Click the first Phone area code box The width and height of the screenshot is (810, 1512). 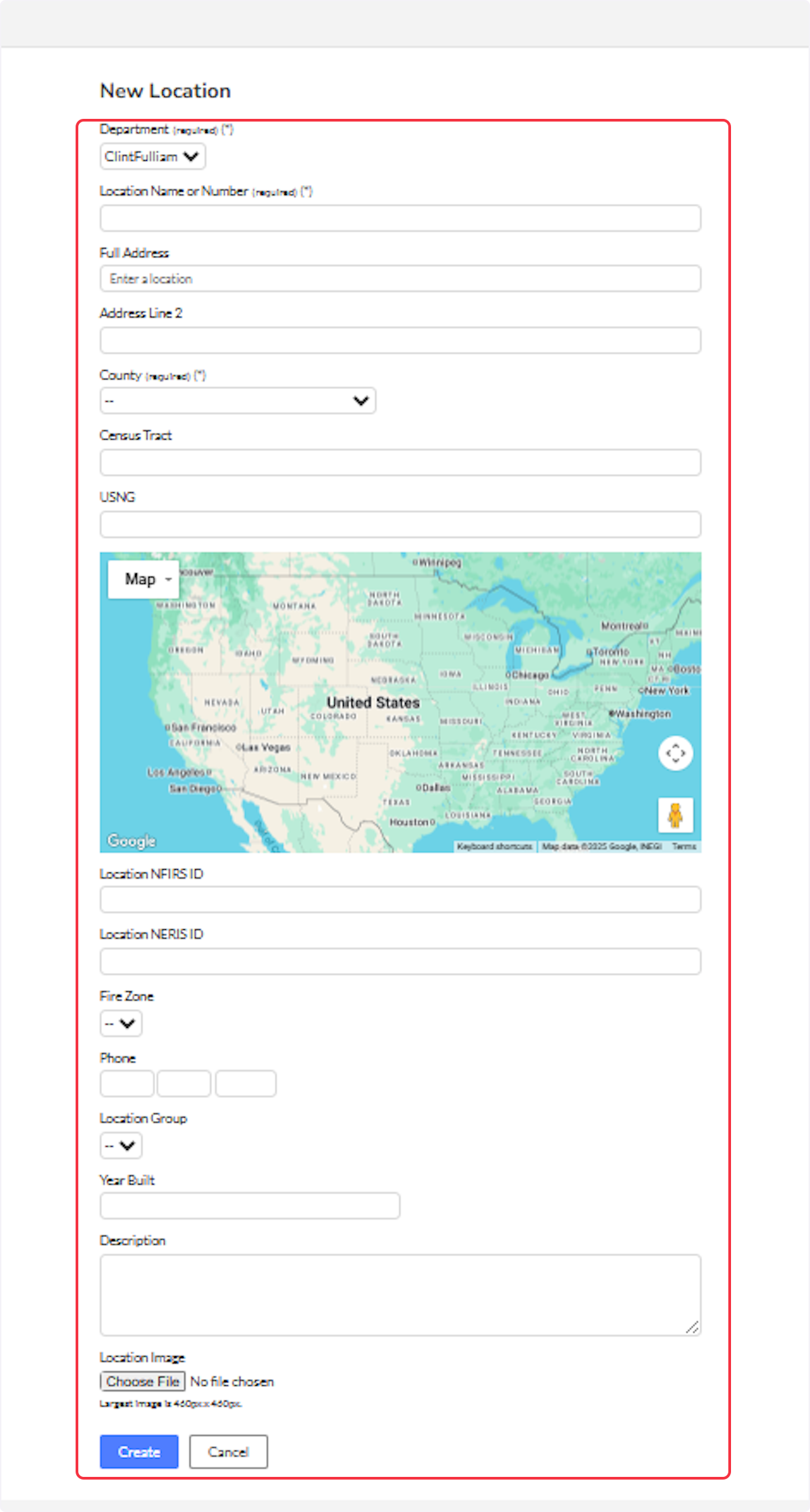click(127, 1084)
